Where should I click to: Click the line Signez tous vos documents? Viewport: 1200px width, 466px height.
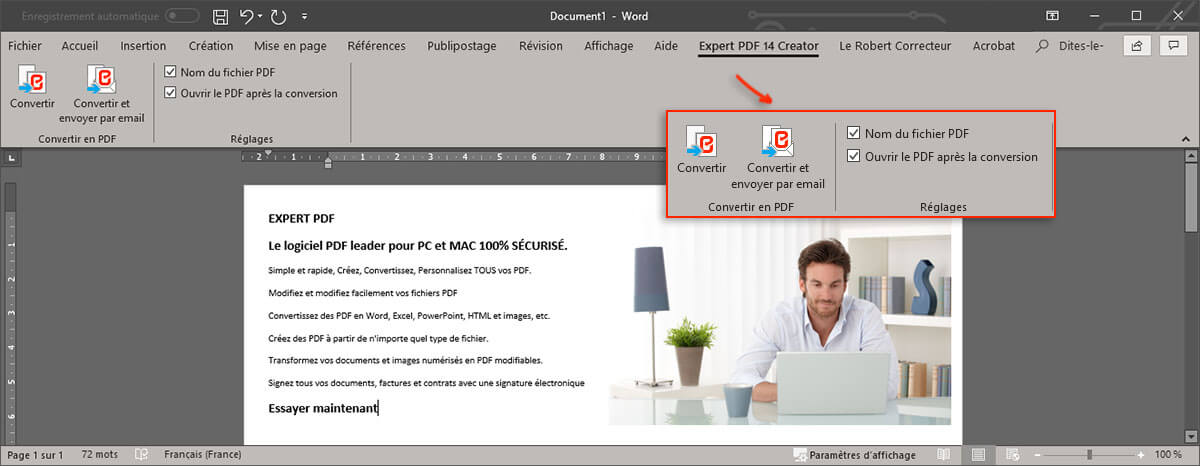tap(426, 383)
